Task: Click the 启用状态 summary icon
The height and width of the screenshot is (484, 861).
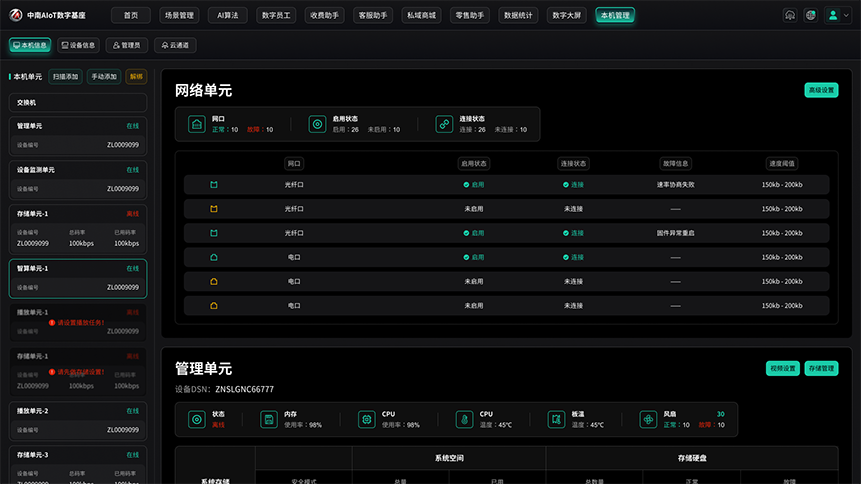Action: [x=317, y=124]
